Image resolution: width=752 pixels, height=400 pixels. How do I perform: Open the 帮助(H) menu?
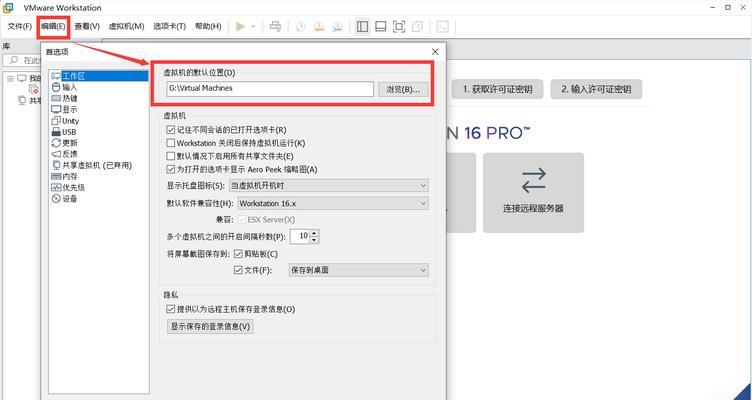[x=208, y=26]
